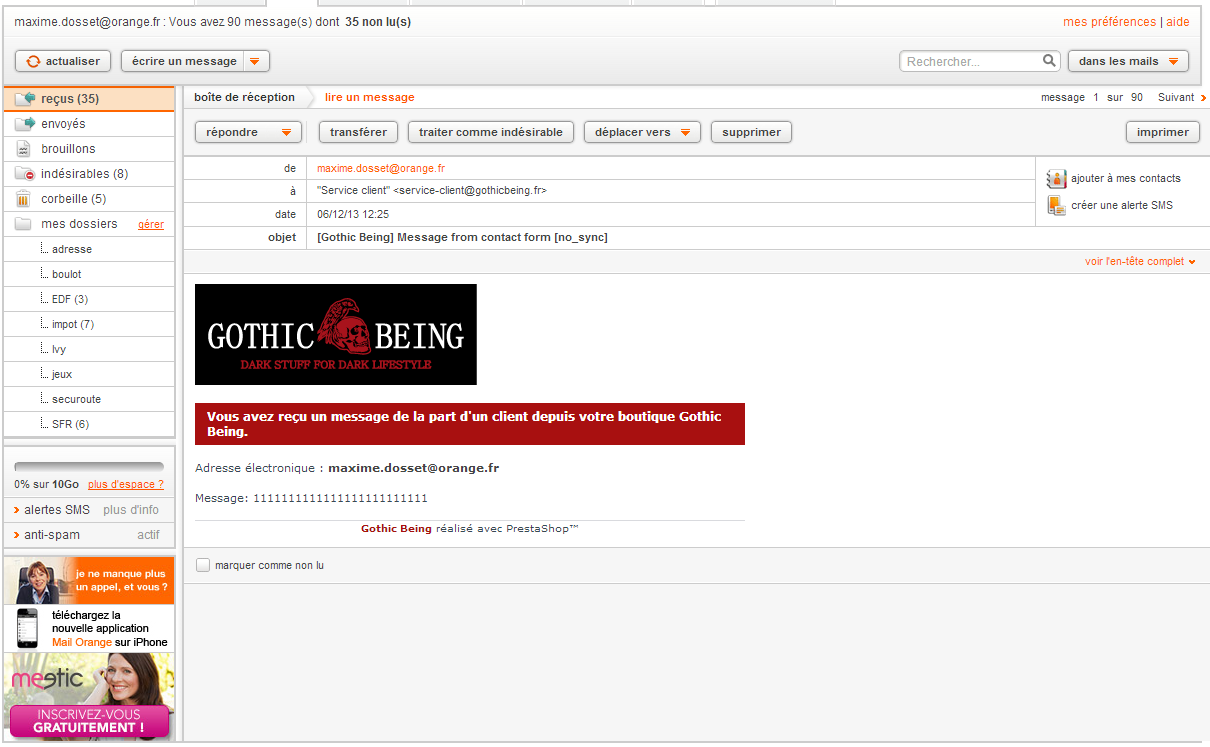Click the storage usage progress bar
The image size is (1210, 747).
89,467
